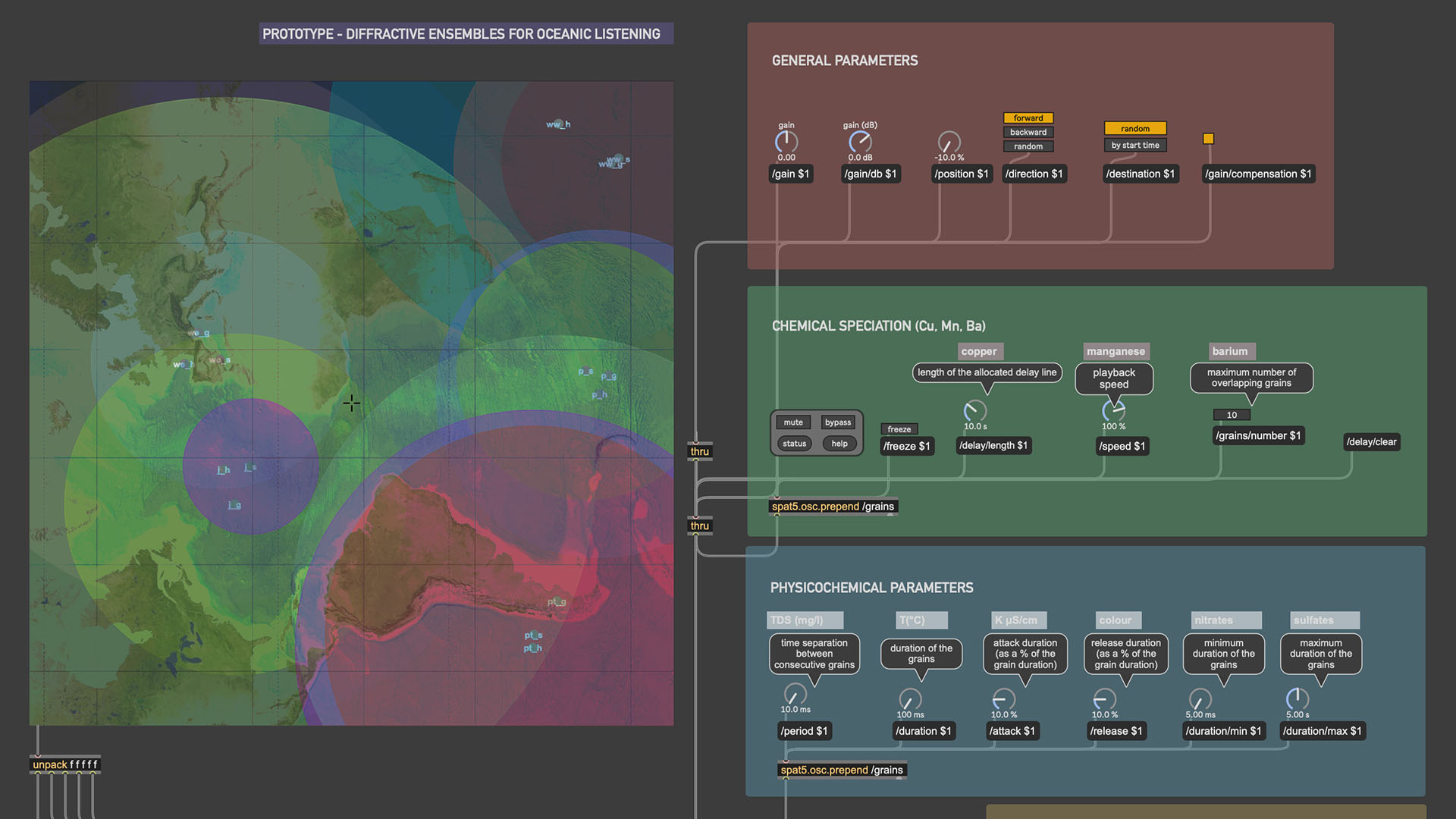Click the maximum duration dial showing 5.00 s
This screenshot has width=1456, height=819.
point(1298,699)
